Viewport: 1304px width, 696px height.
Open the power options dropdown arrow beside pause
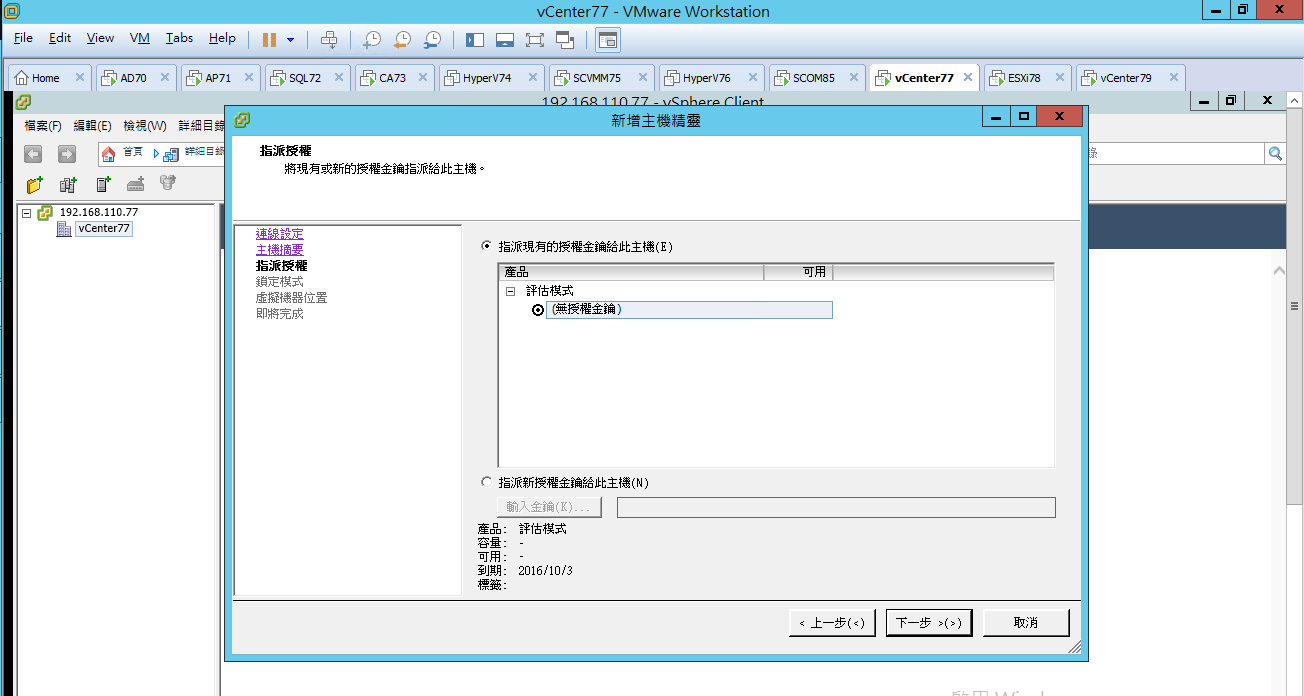290,39
